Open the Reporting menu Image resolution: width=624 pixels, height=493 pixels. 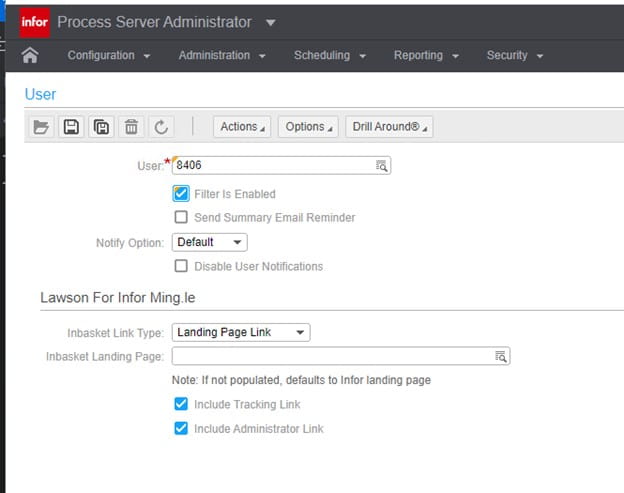coord(426,55)
